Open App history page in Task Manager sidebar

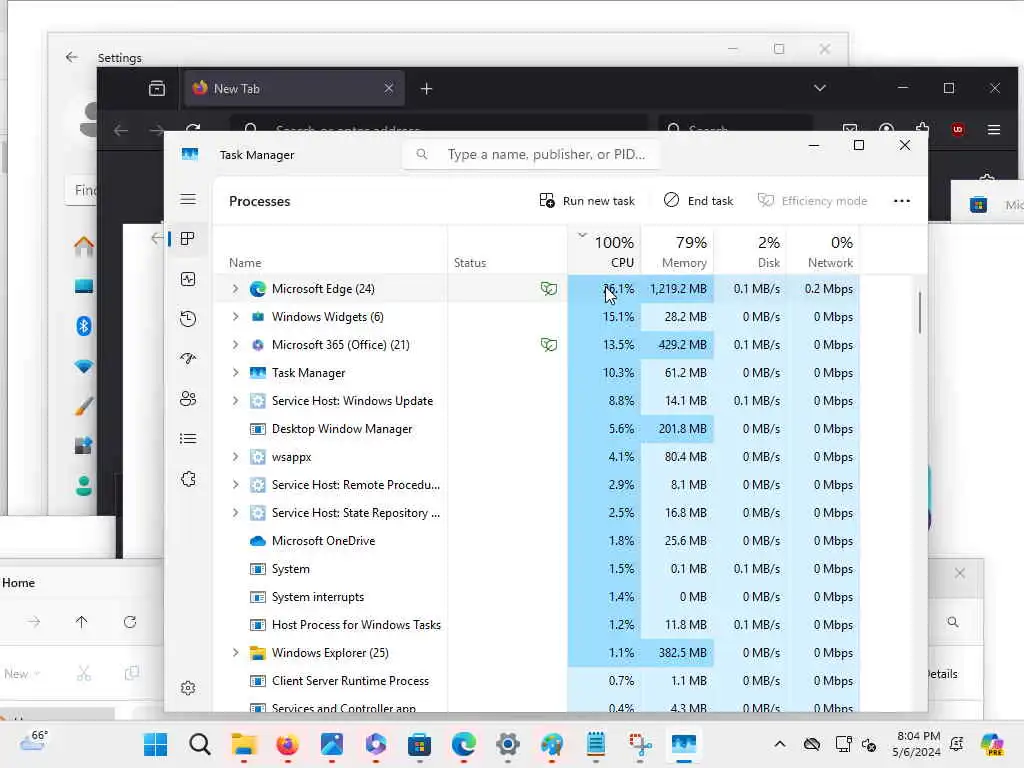tap(188, 319)
